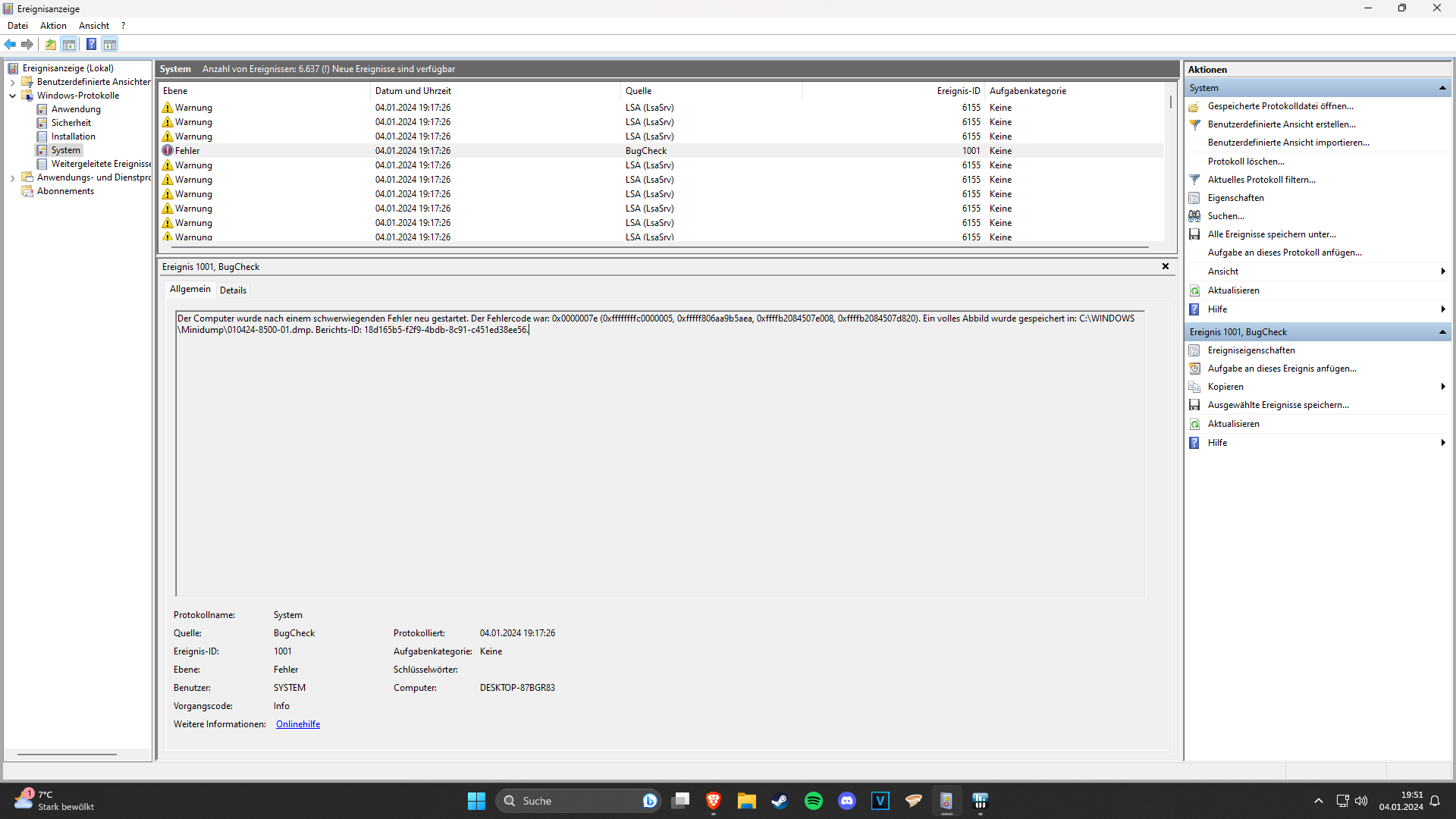Click the binoculars Suchen icon
1456x819 pixels.
tap(1194, 216)
